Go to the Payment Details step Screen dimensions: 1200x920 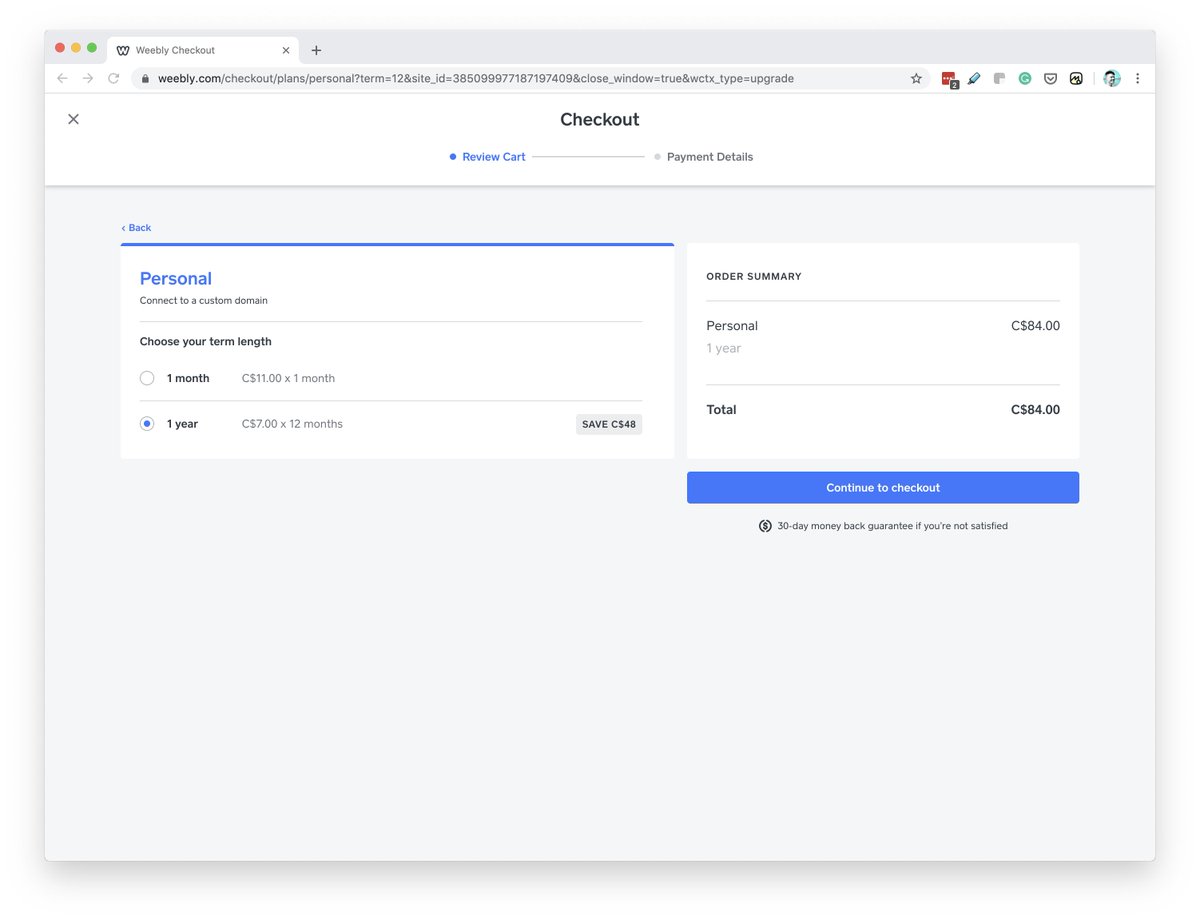(709, 157)
